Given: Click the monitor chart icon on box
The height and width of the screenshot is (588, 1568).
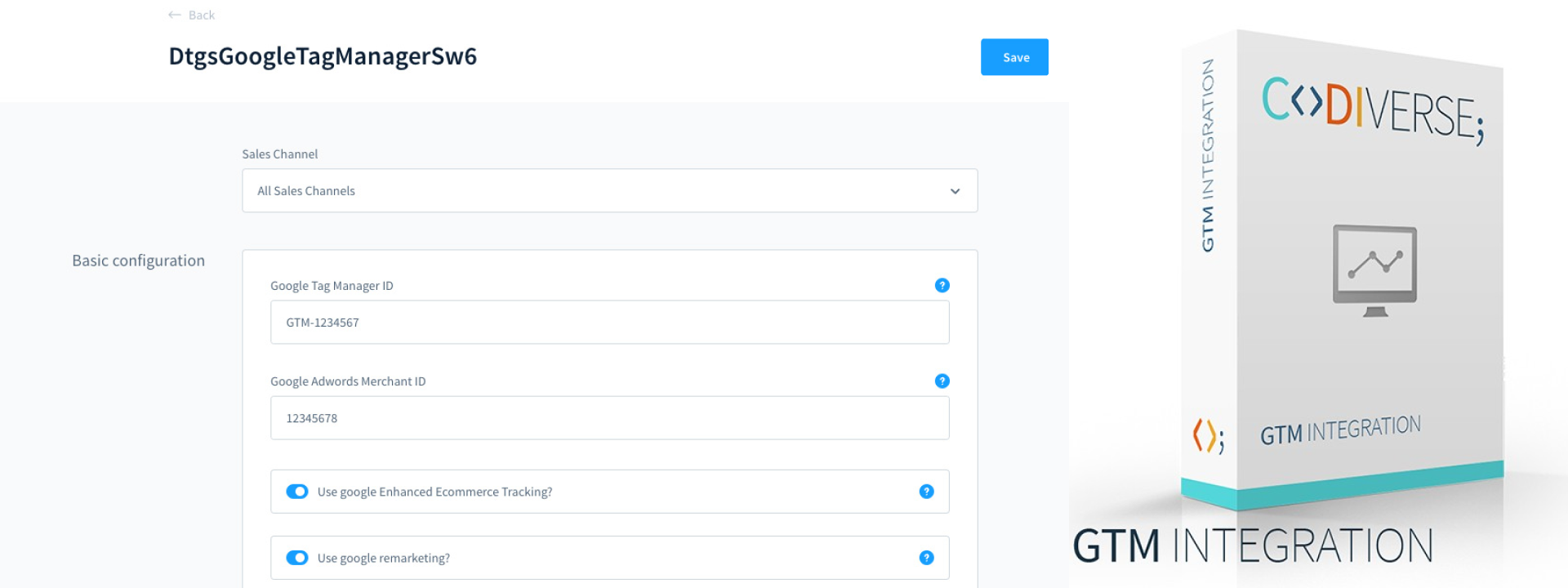Looking at the screenshot, I should coord(1375,270).
